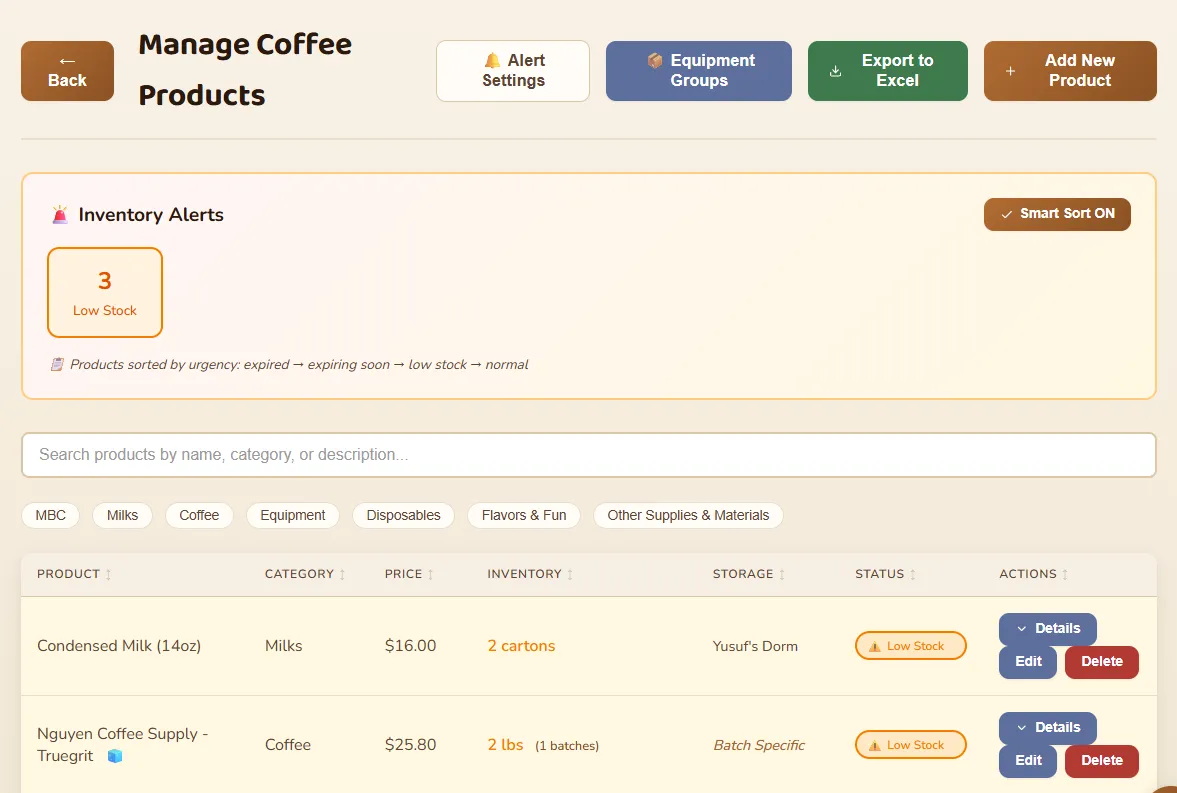Click the 2 lbs inventory value
The height and width of the screenshot is (793, 1177).
coord(505,745)
